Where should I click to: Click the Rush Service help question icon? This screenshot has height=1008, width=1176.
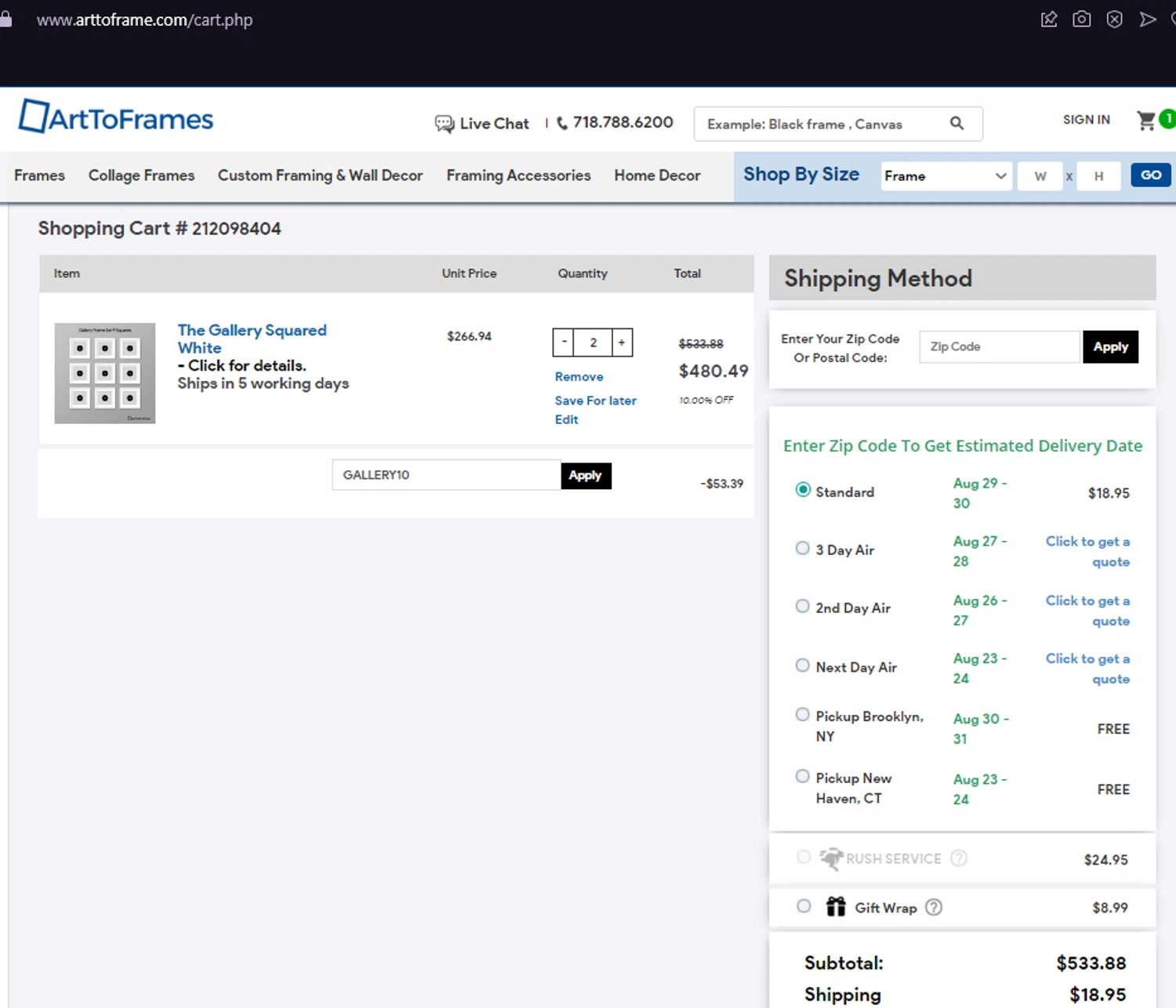point(959,858)
